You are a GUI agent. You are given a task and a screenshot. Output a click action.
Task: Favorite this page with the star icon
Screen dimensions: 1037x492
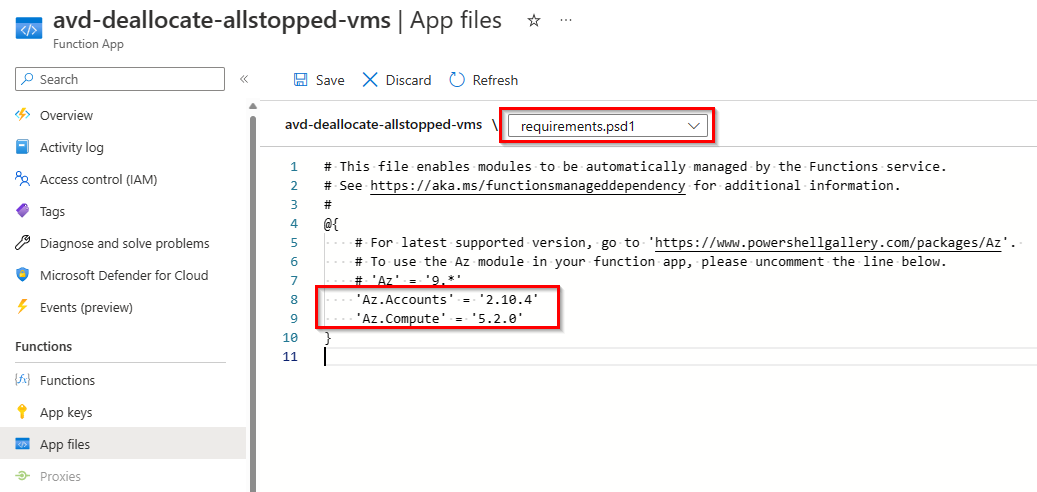[x=534, y=20]
